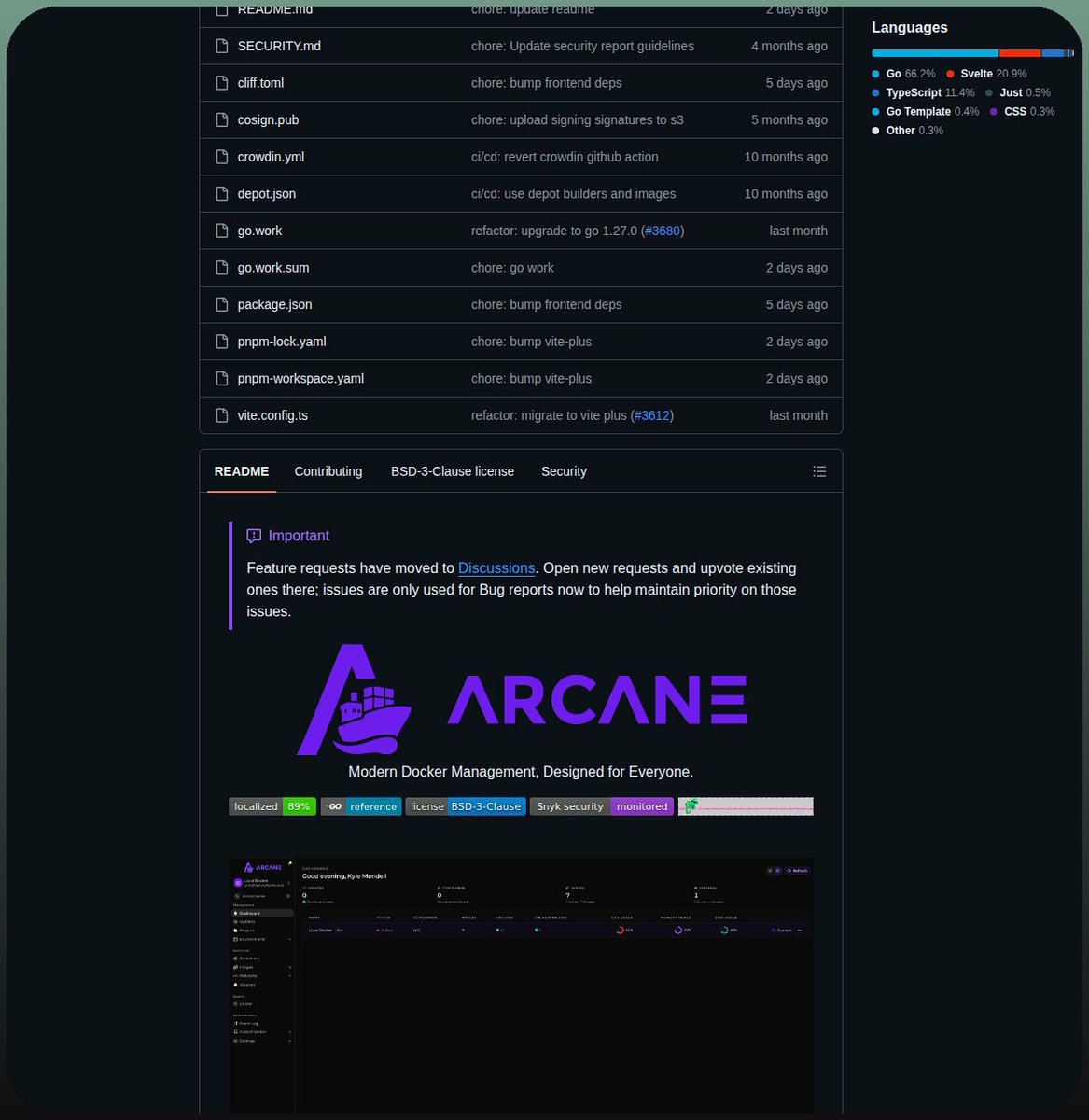
Task: Open depot.json file
Action: (x=267, y=194)
